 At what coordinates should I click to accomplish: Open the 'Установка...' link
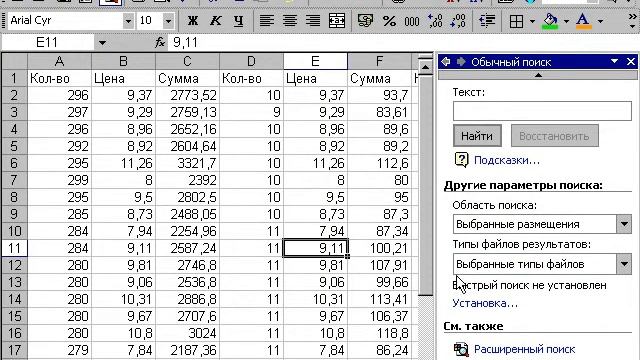click(x=485, y=303)
